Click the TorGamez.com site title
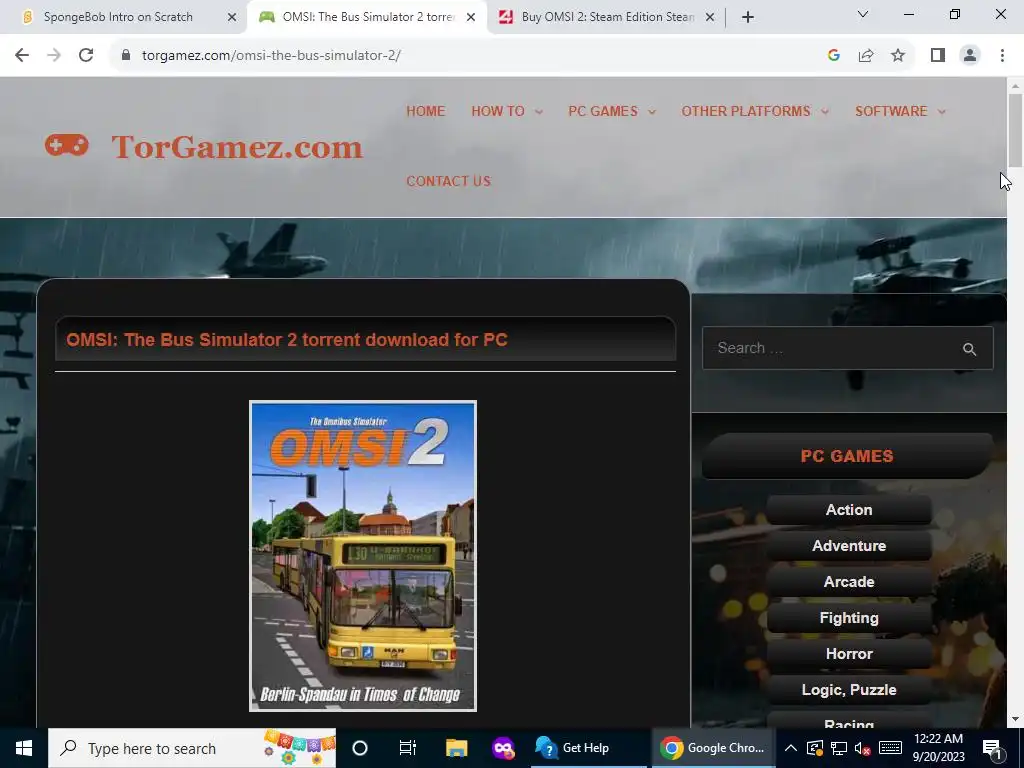This screenshot has height=768, width=1024. pyautogui.click(x=237, y=147)
